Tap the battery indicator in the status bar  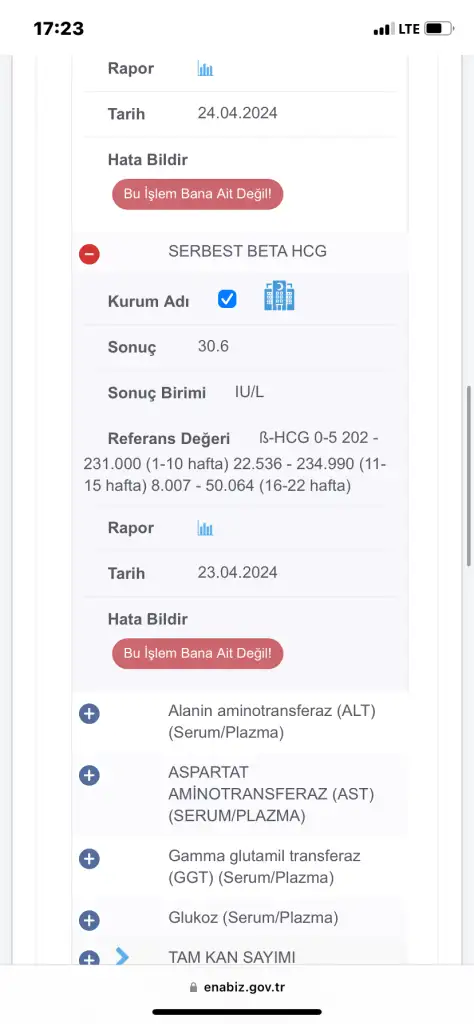[439, 29]
